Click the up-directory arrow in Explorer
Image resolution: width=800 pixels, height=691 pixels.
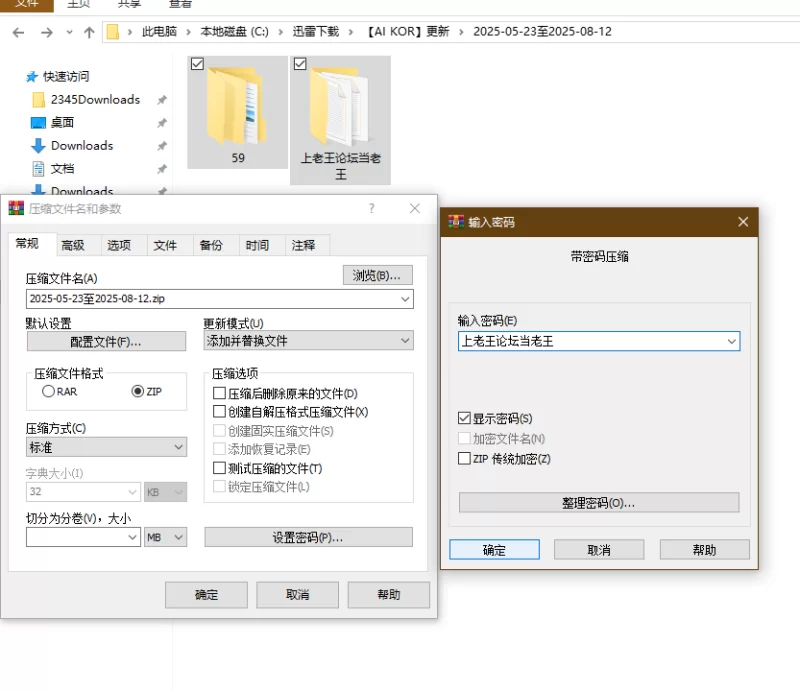point(89,32)
